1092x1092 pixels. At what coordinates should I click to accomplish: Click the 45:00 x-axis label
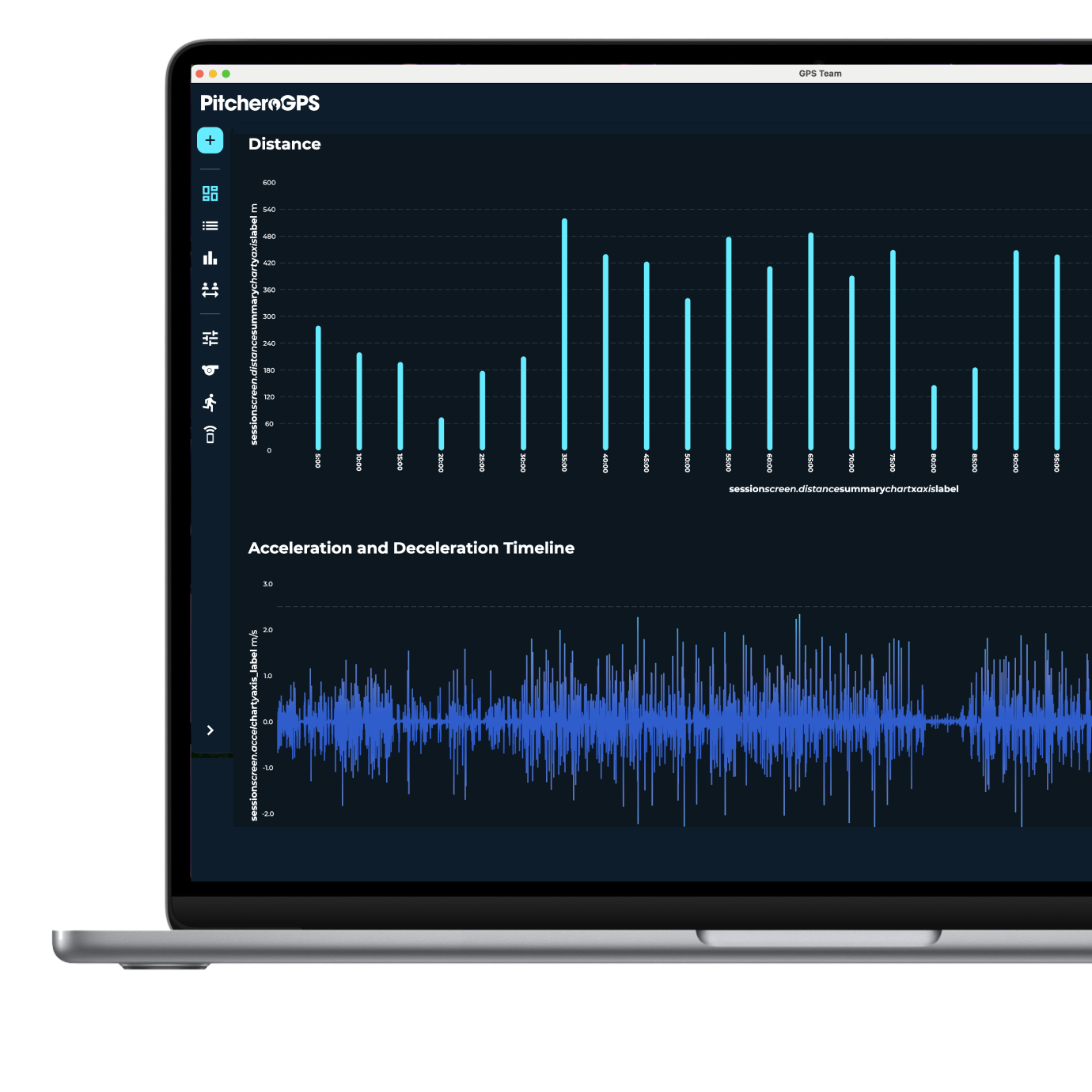pos(646,463)
